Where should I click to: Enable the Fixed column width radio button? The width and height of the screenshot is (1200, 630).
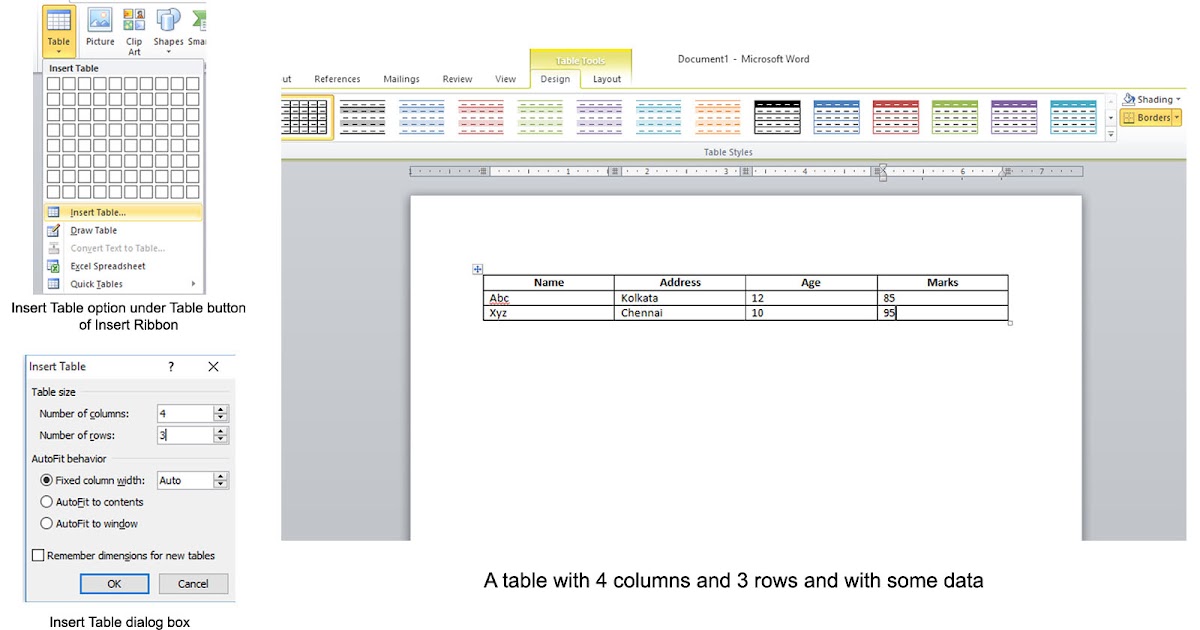(47, 480)
